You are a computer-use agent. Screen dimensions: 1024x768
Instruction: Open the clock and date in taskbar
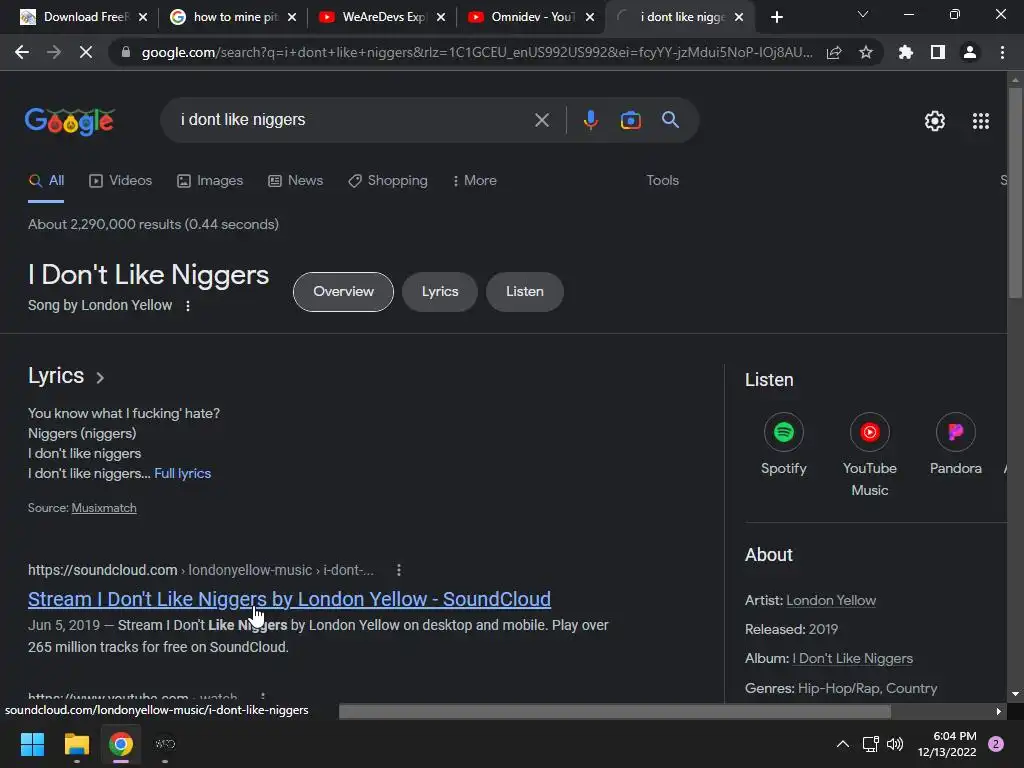click(947, 744)
